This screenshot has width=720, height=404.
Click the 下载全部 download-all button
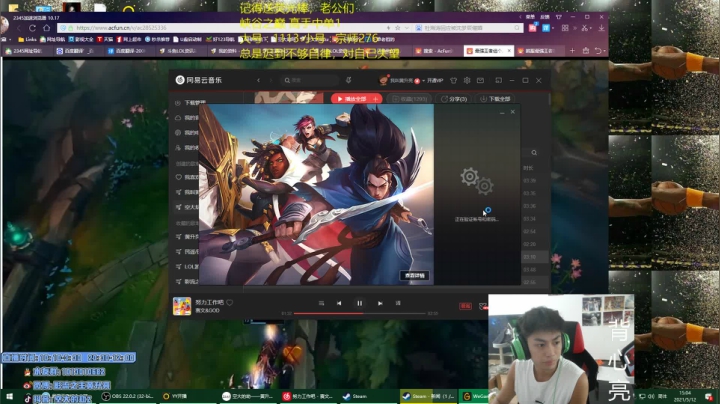coord(495,99)
